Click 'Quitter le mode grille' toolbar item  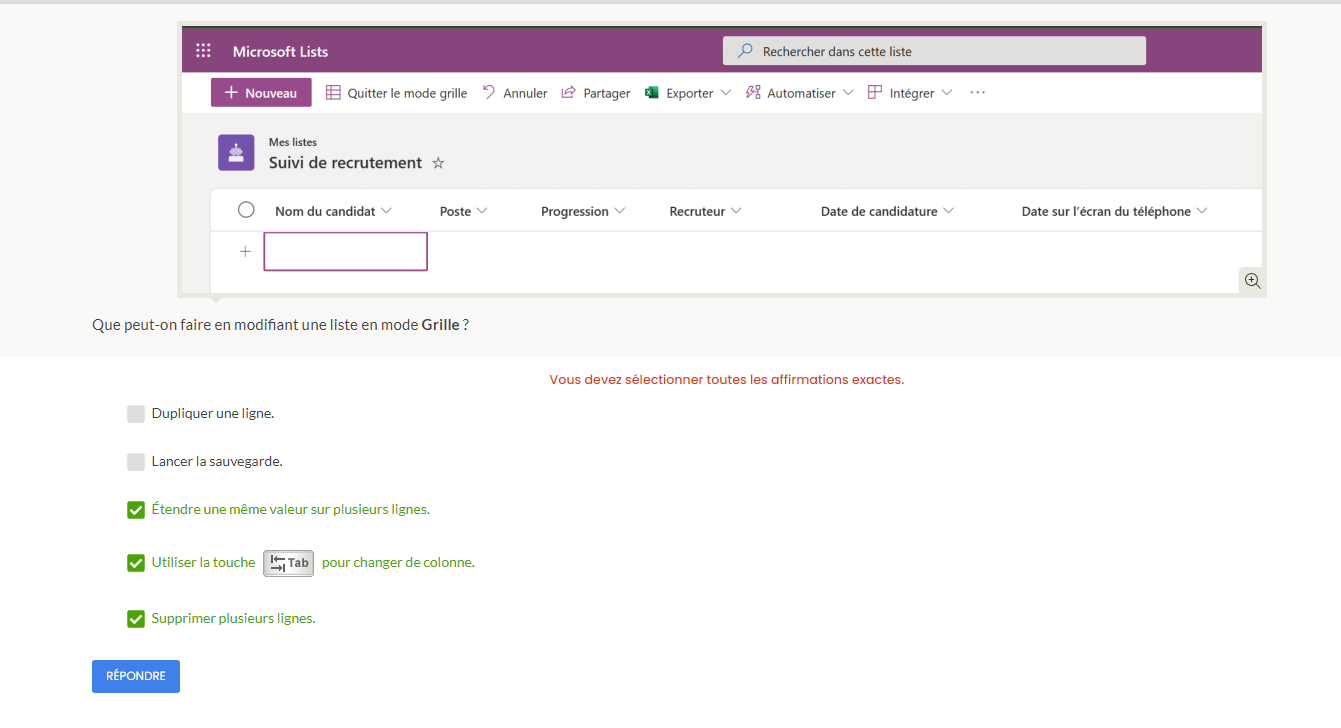click(397, 93)
